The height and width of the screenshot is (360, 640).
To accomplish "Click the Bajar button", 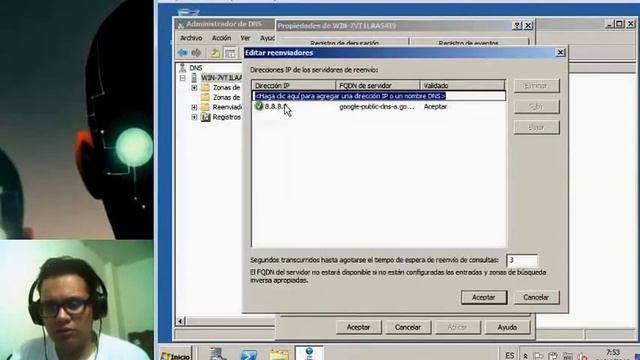I will (x=536, y=127).
